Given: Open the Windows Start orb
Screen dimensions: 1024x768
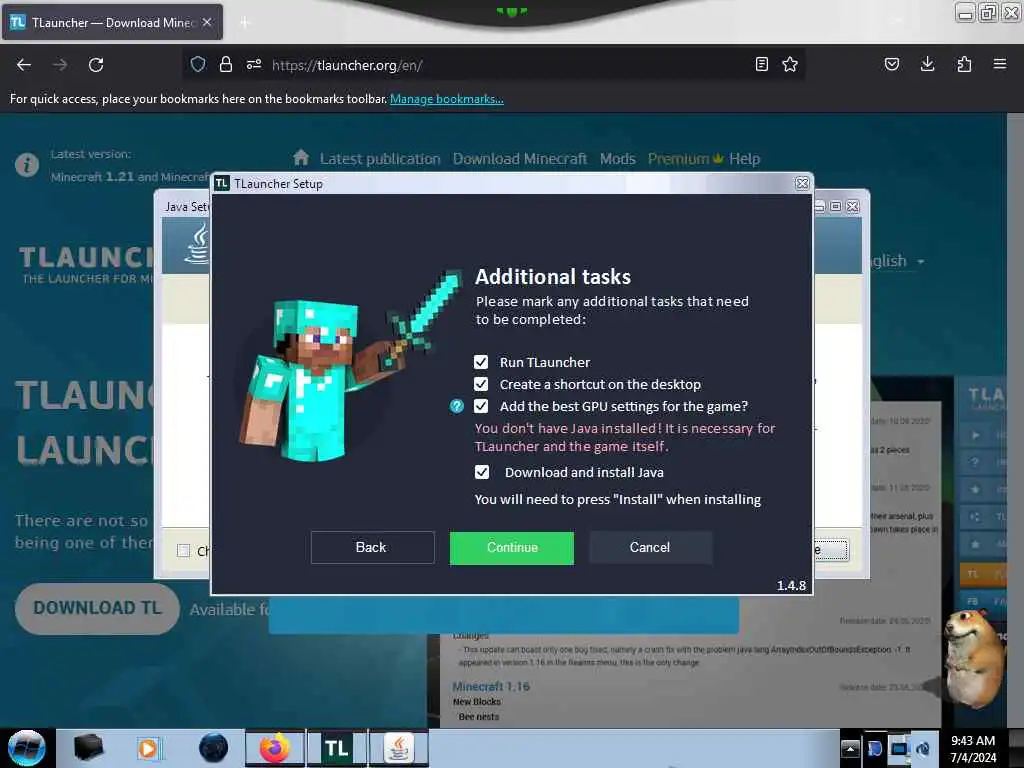Looking at the screenshot, I should point(27,748).
